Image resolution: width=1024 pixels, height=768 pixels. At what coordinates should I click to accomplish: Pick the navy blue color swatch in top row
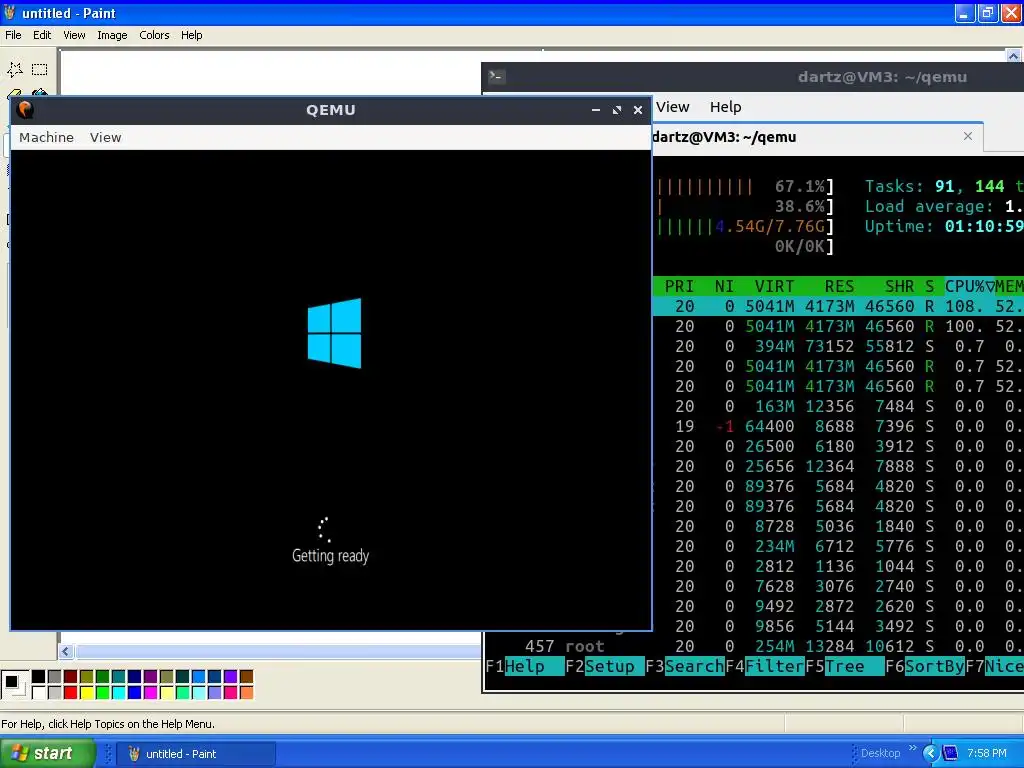tap(135, 677)
